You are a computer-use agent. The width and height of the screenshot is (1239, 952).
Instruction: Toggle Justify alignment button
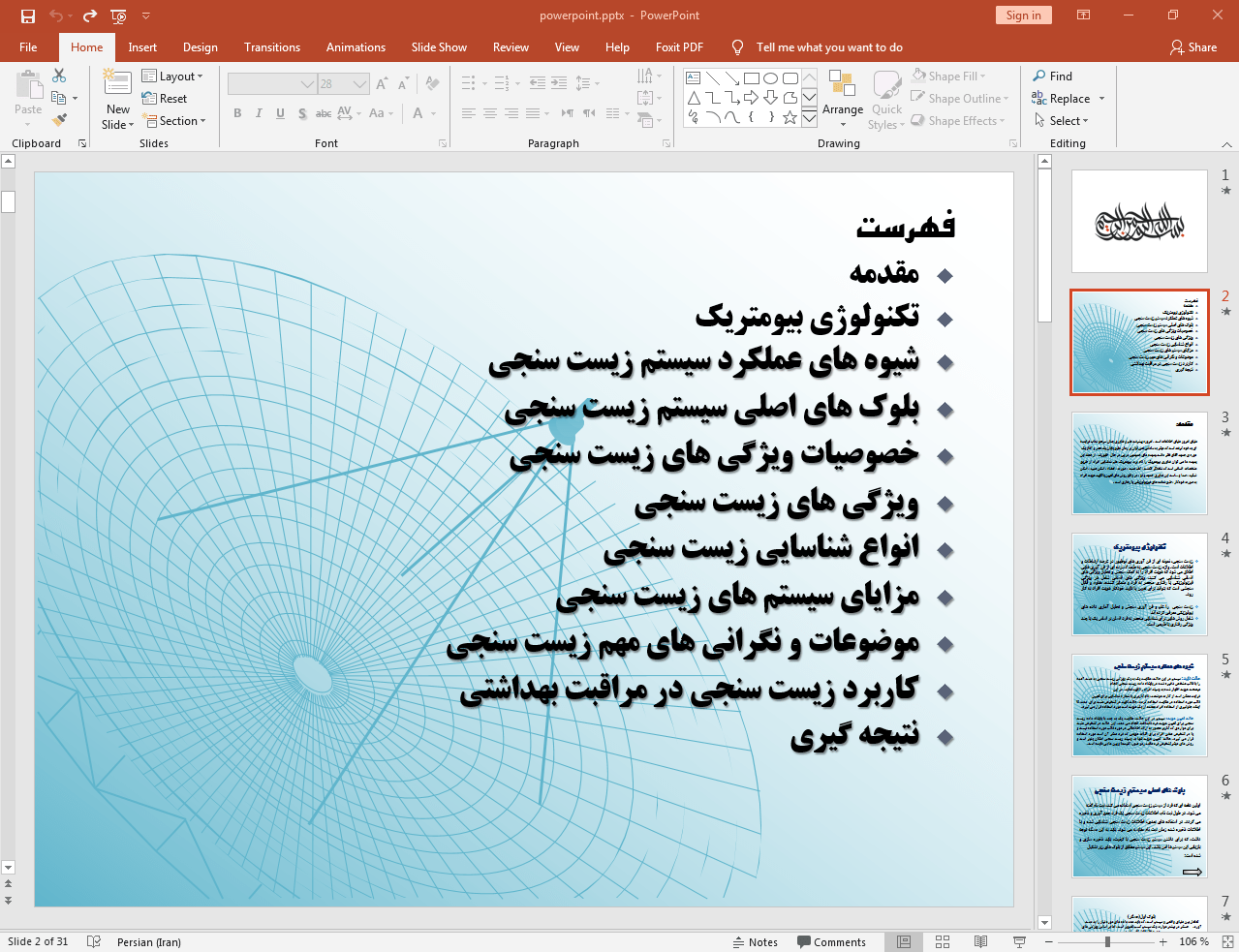pos(533,113)
